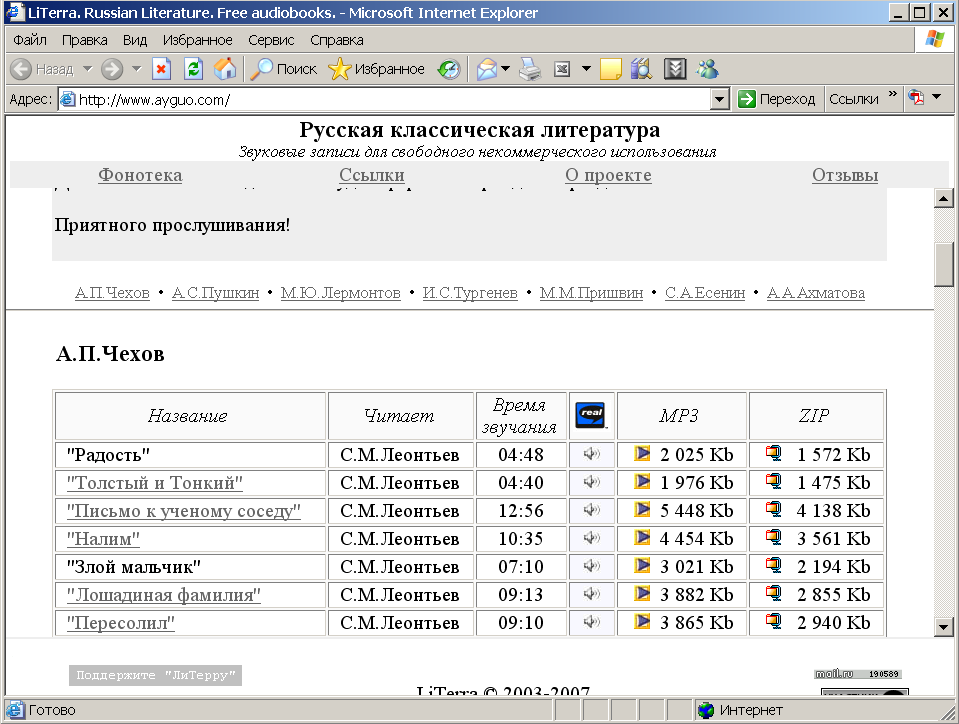
Task: Click the Переход go button
Action: click(776, 99)
